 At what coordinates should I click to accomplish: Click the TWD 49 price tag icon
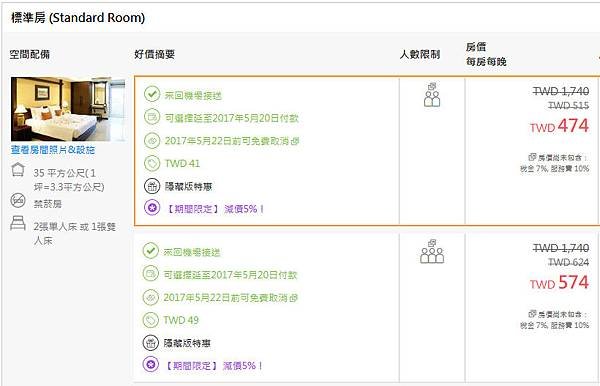(150, 320)
